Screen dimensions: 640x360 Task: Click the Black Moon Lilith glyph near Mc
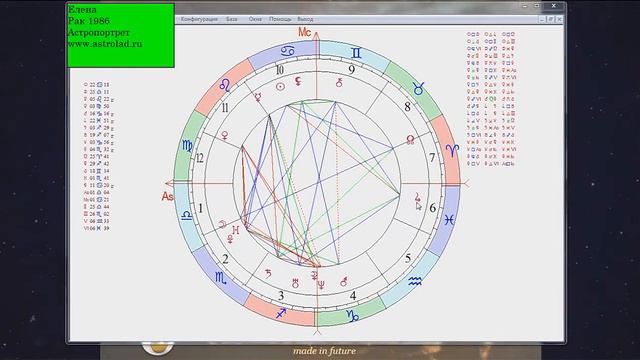click(298, 82)
